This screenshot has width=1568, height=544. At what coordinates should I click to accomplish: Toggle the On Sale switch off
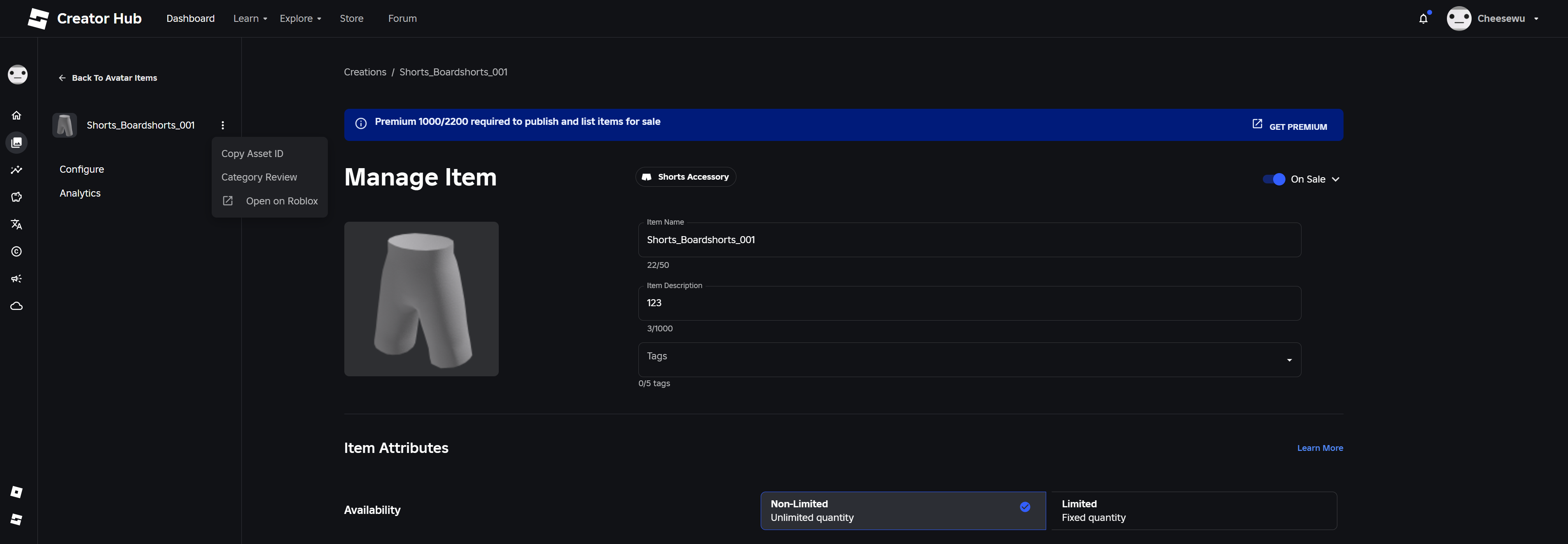(x=1274, y=179)
